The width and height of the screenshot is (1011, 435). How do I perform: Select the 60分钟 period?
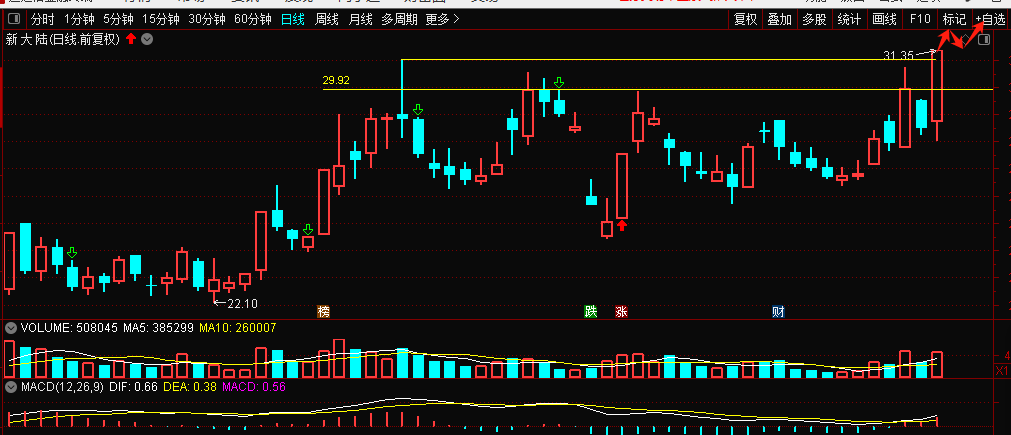(x=253, y=19)
